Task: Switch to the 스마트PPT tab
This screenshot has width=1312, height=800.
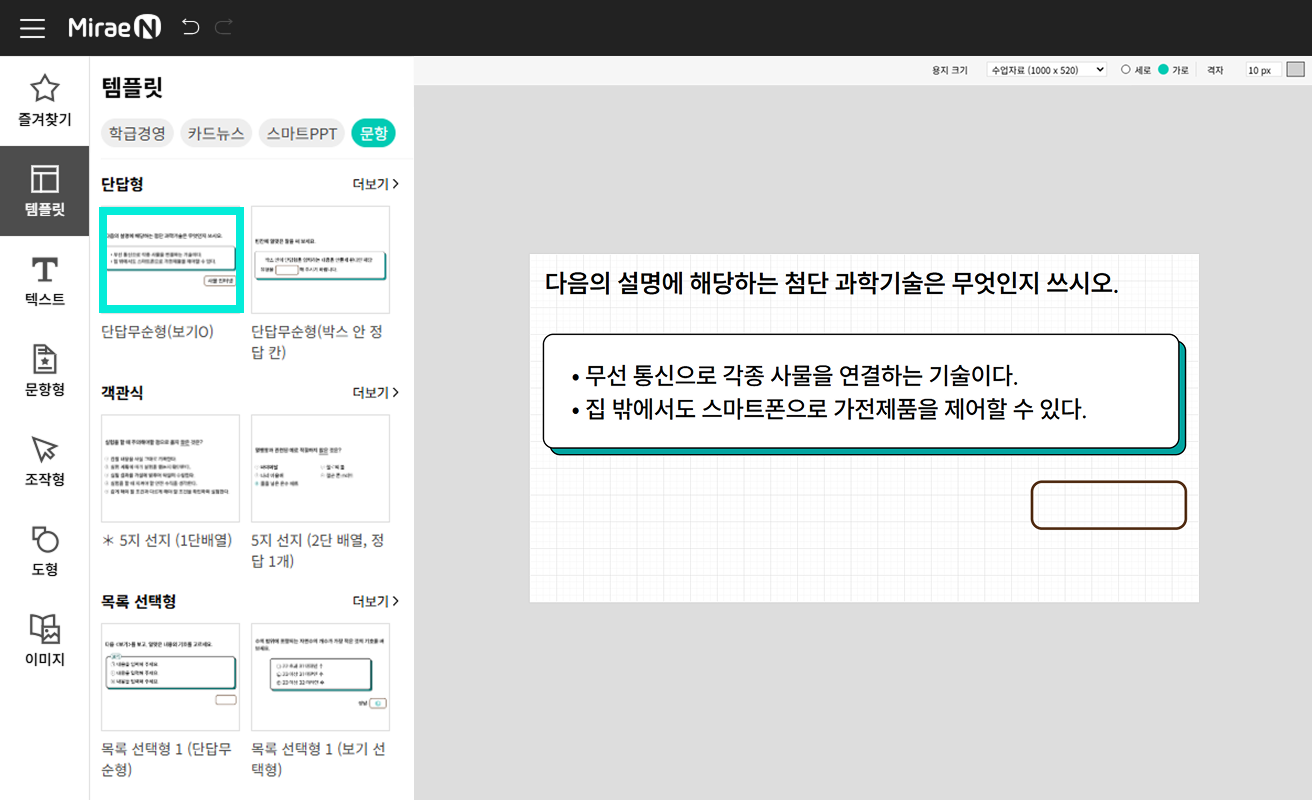Action: pyautogui.click(x=302, y=133)
